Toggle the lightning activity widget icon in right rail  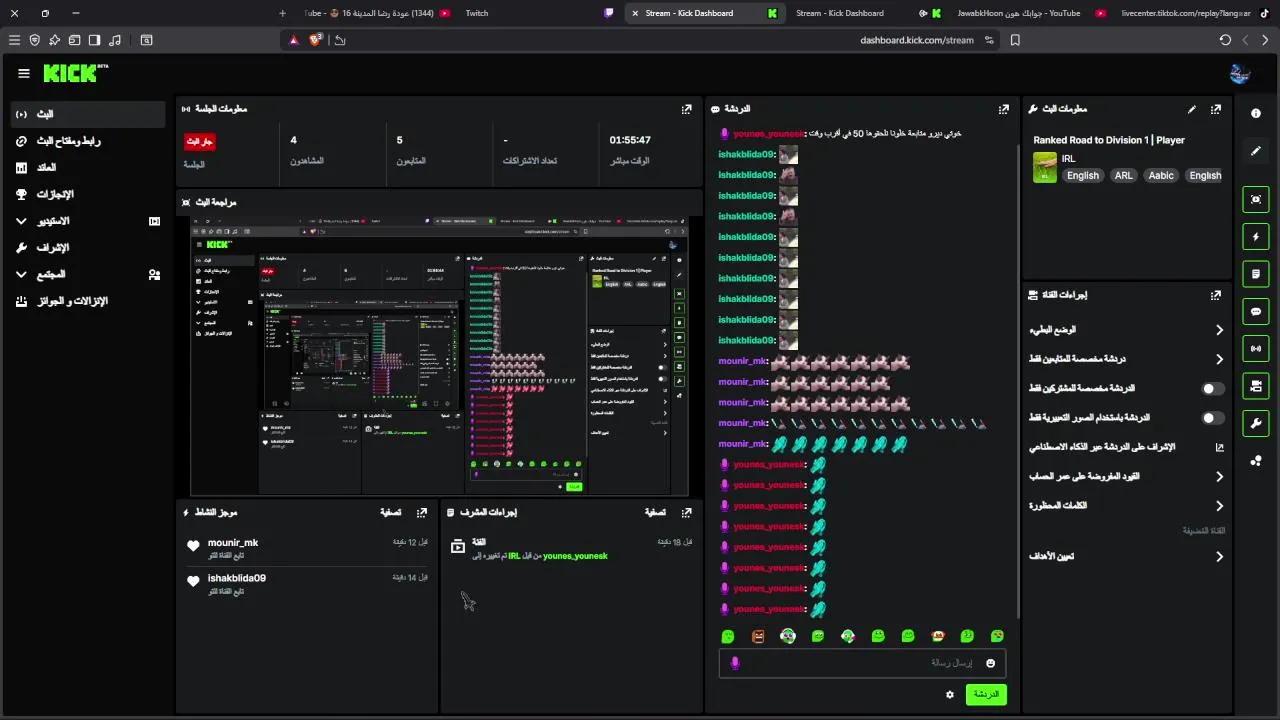(1256, 237)
